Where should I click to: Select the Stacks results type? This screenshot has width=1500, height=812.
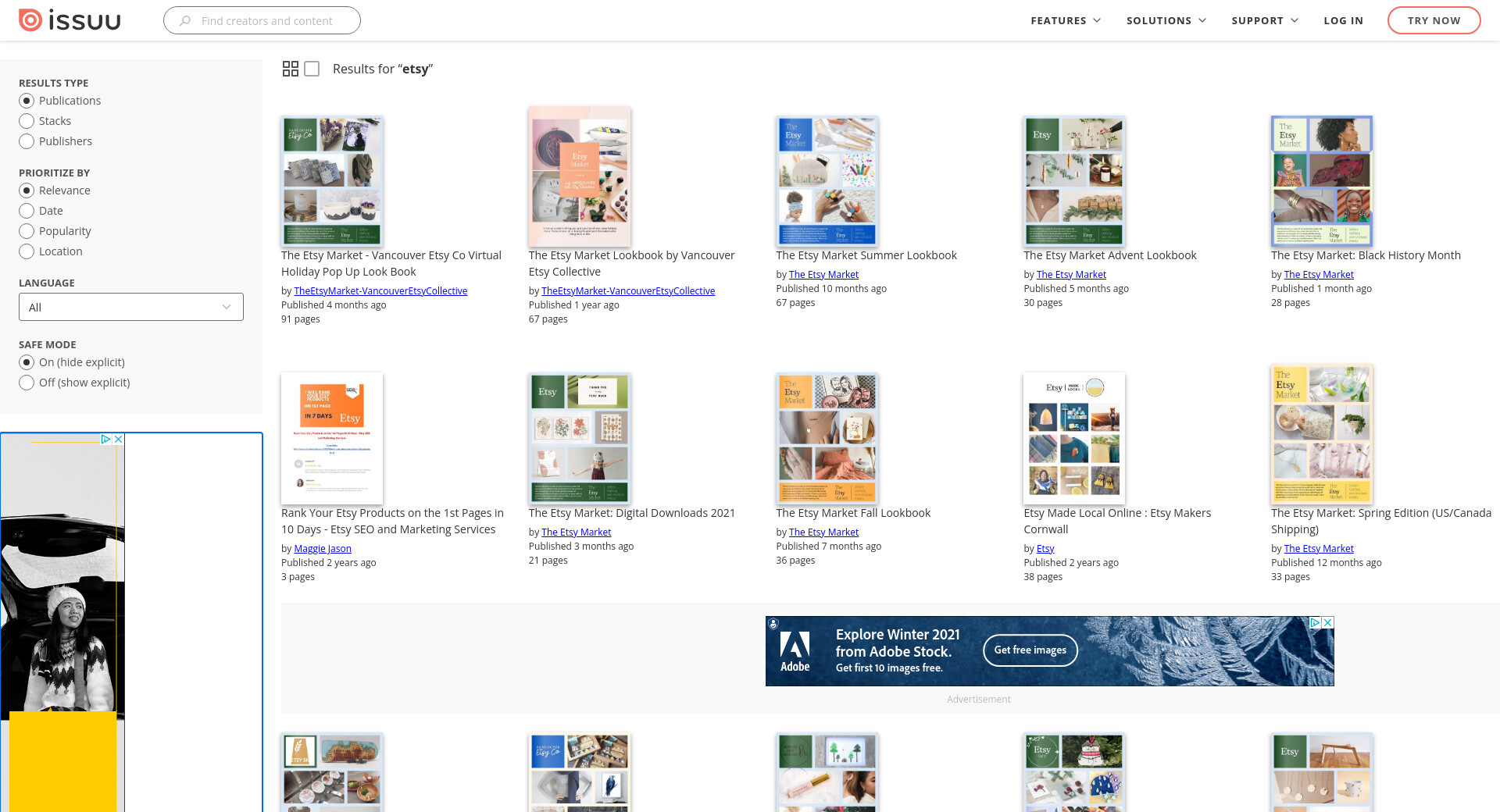[x=27, y=121]
